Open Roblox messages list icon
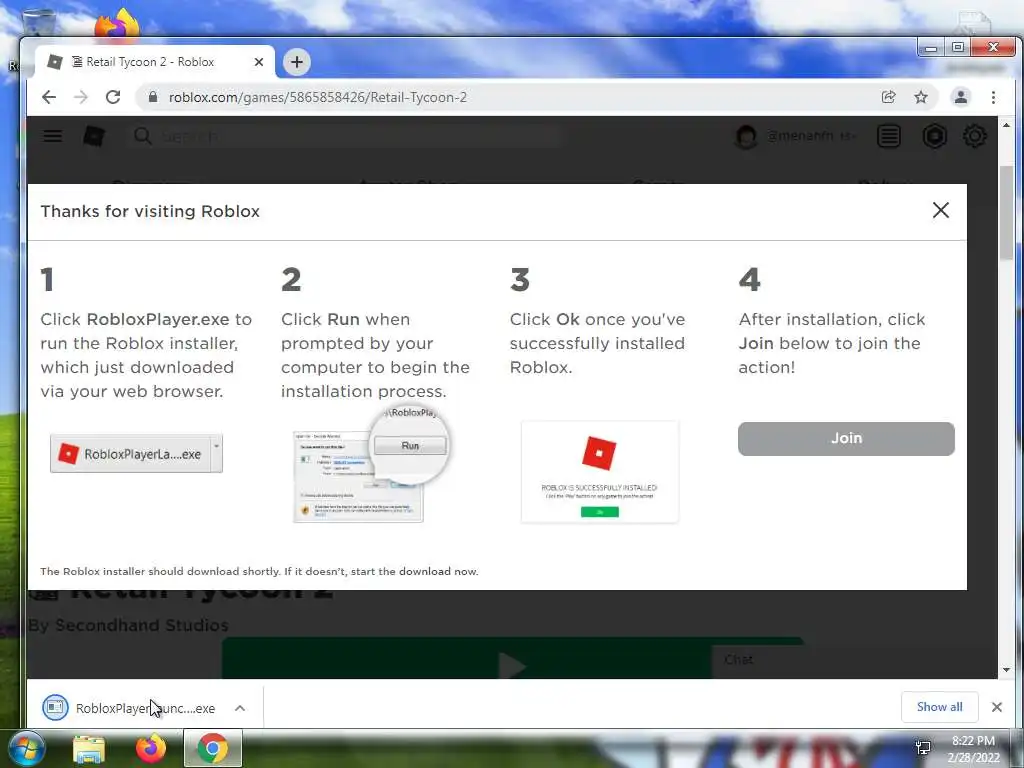1024x768 pixels. point(888,136)
